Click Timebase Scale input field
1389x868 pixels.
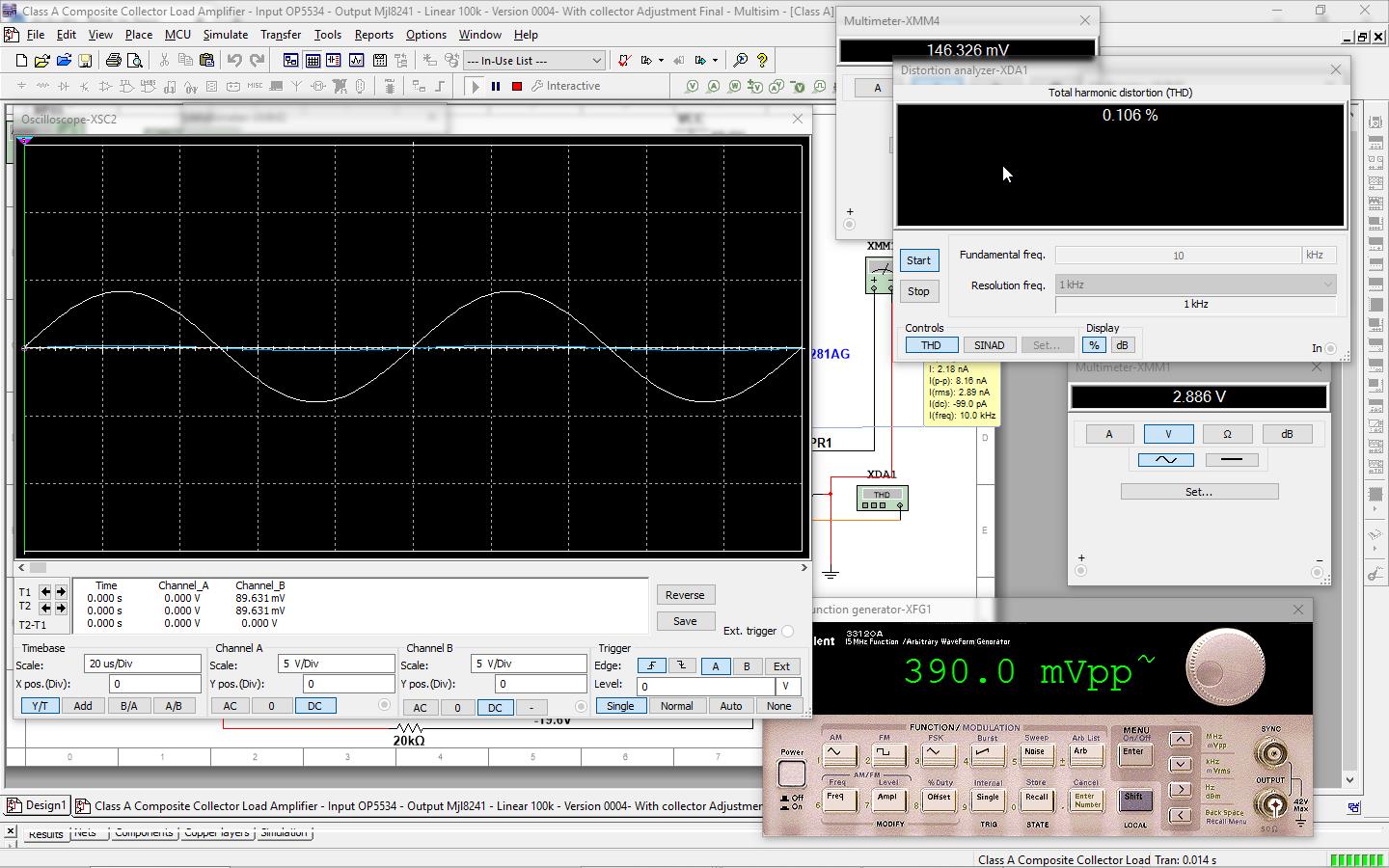[143, 664]
